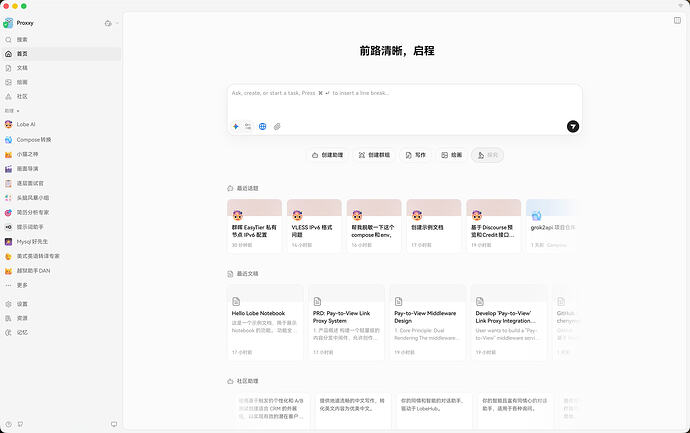Image resolution: width=690 pixels, height=433 pixels.
Task: Click the highlighted Research button below input
Action: (488, 155)
